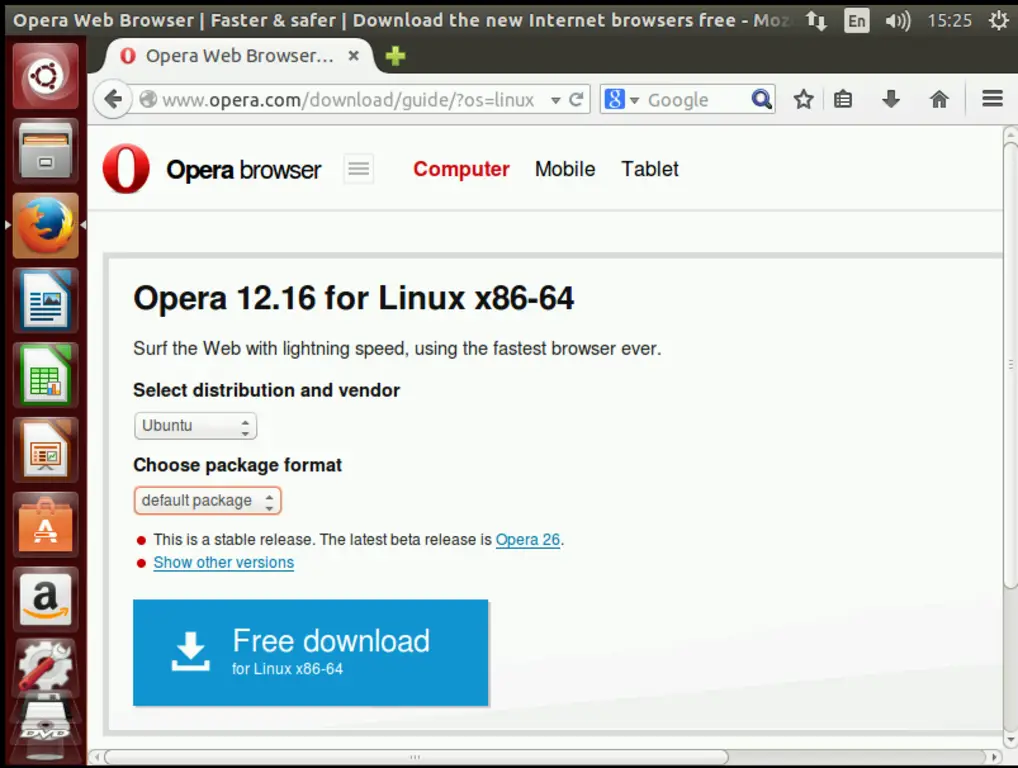
Task: Click the Free download button
Action: point(310,652)
